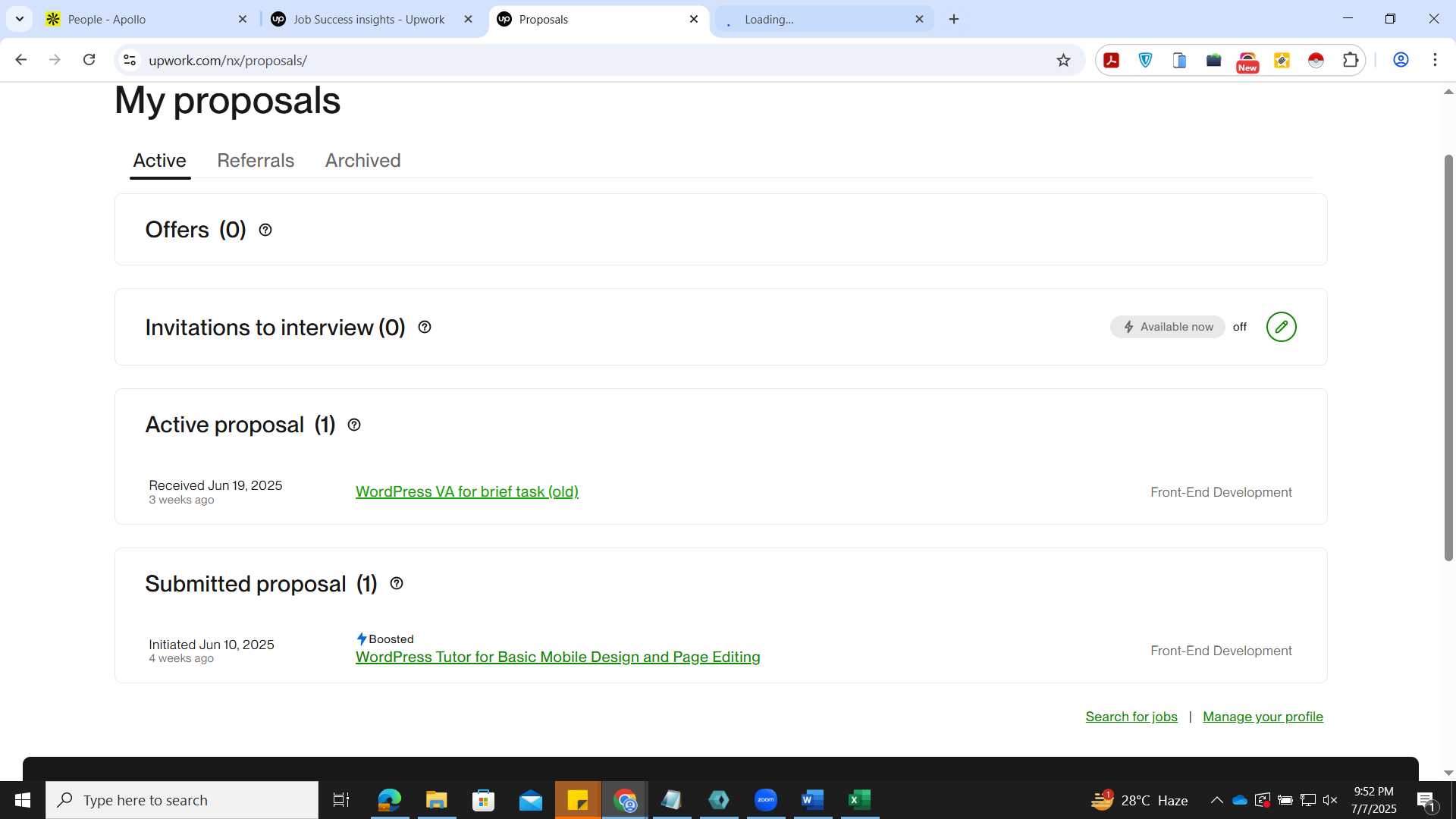The height and width of the screenshot is (819, 1456).
Task: Open the Adobe Acrobat extension
Action: [1112, 61]
